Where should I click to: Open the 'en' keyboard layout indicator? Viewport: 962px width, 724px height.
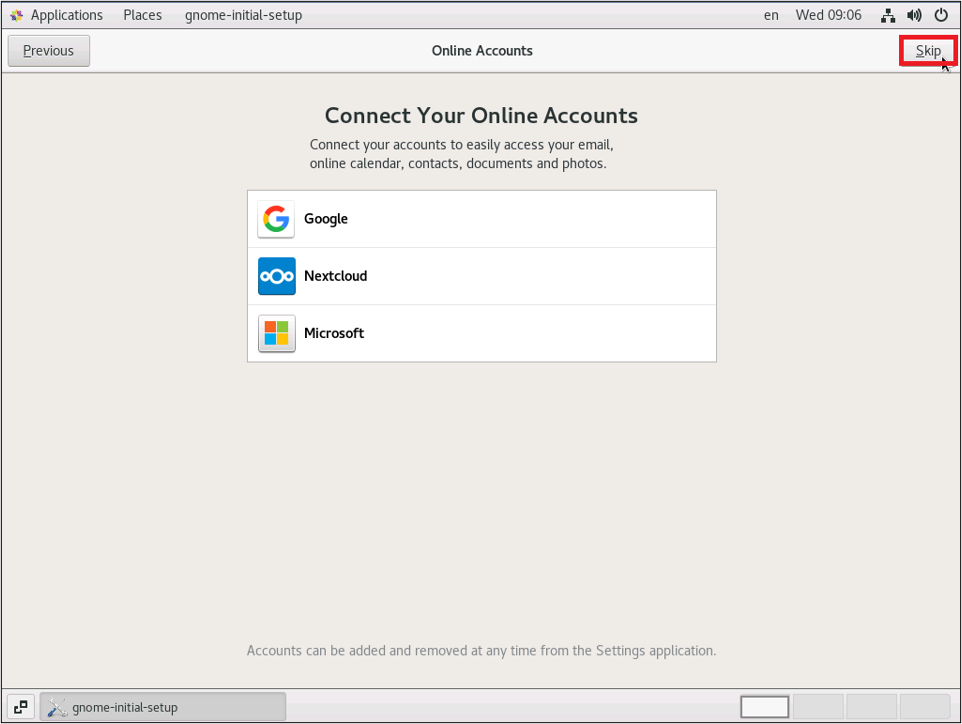(x=771, y=15)
